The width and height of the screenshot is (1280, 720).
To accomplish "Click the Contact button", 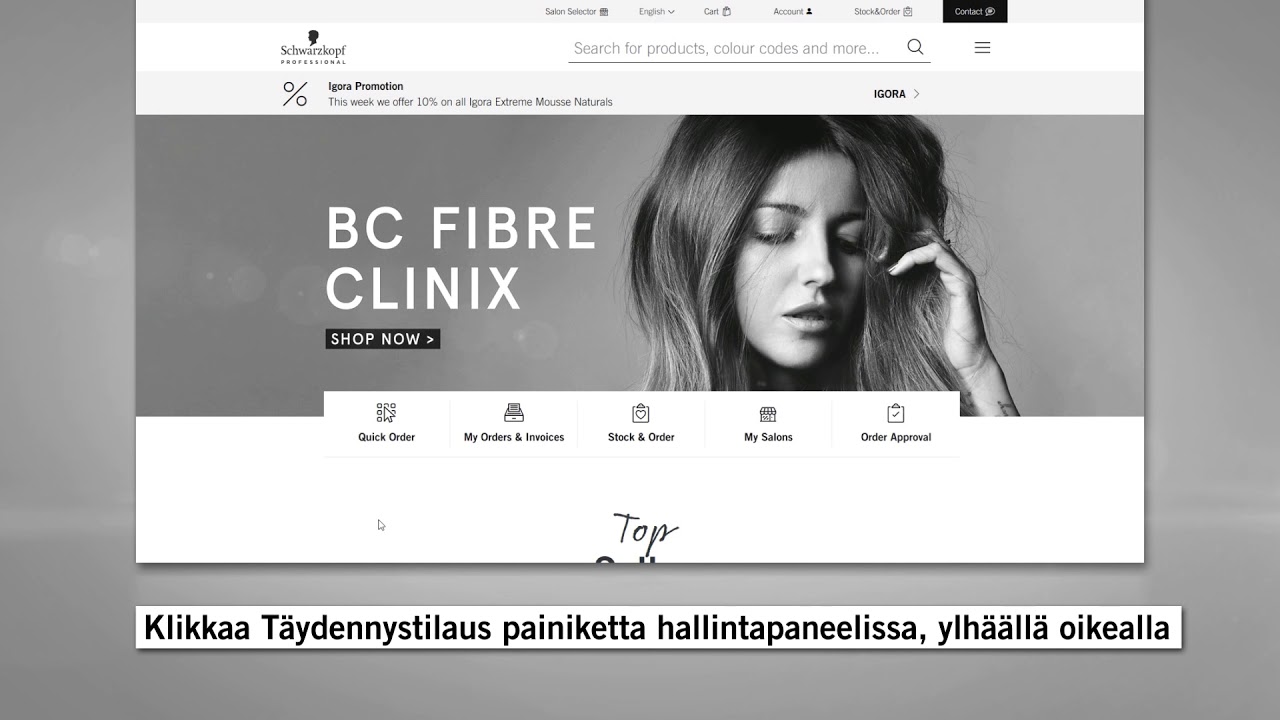I will [975, 12].
